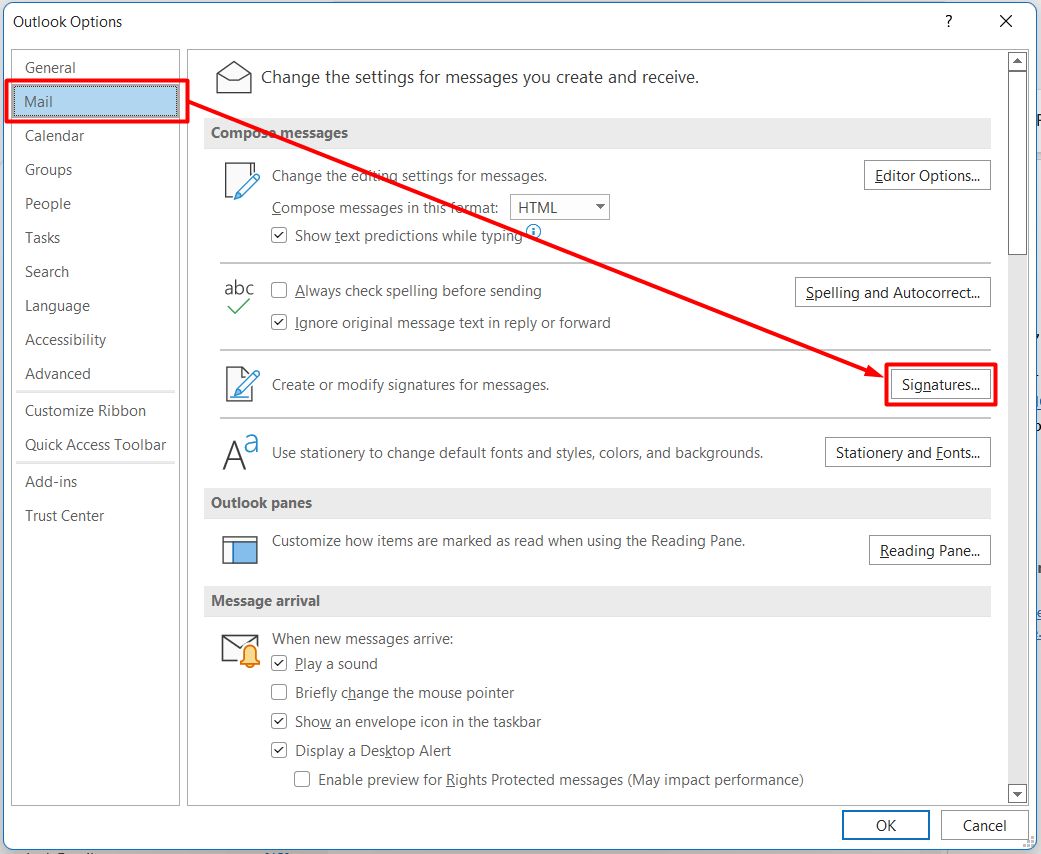Screen dimensions: 1041x854
Task: Select the Add-ins category
Action: 96,481
